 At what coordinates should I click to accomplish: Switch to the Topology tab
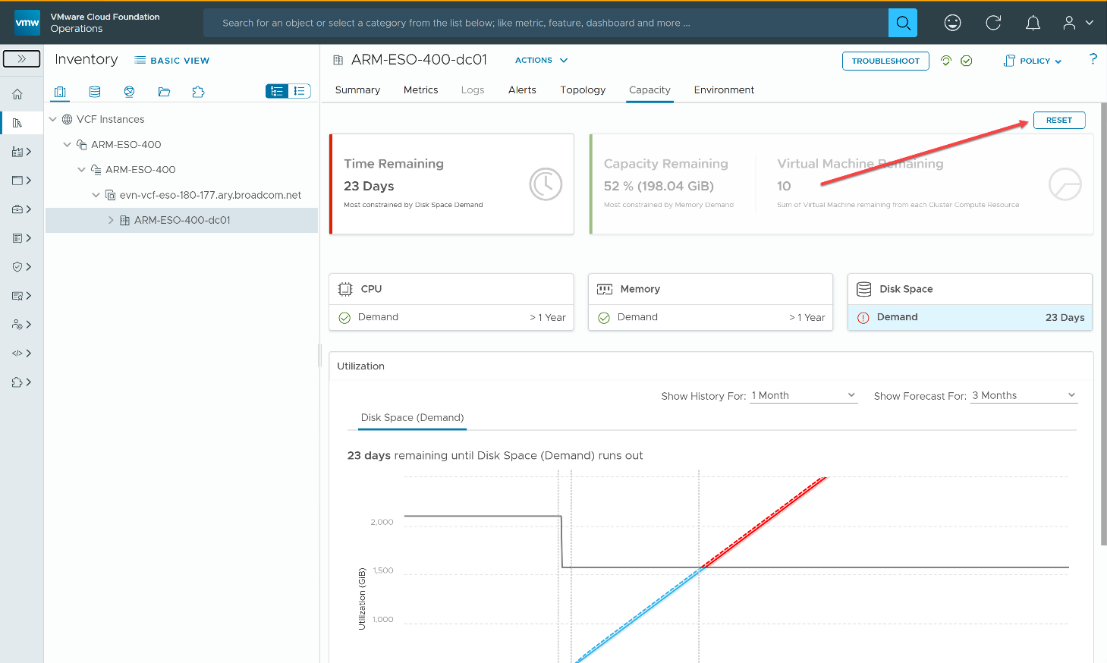tap(583, 90)
